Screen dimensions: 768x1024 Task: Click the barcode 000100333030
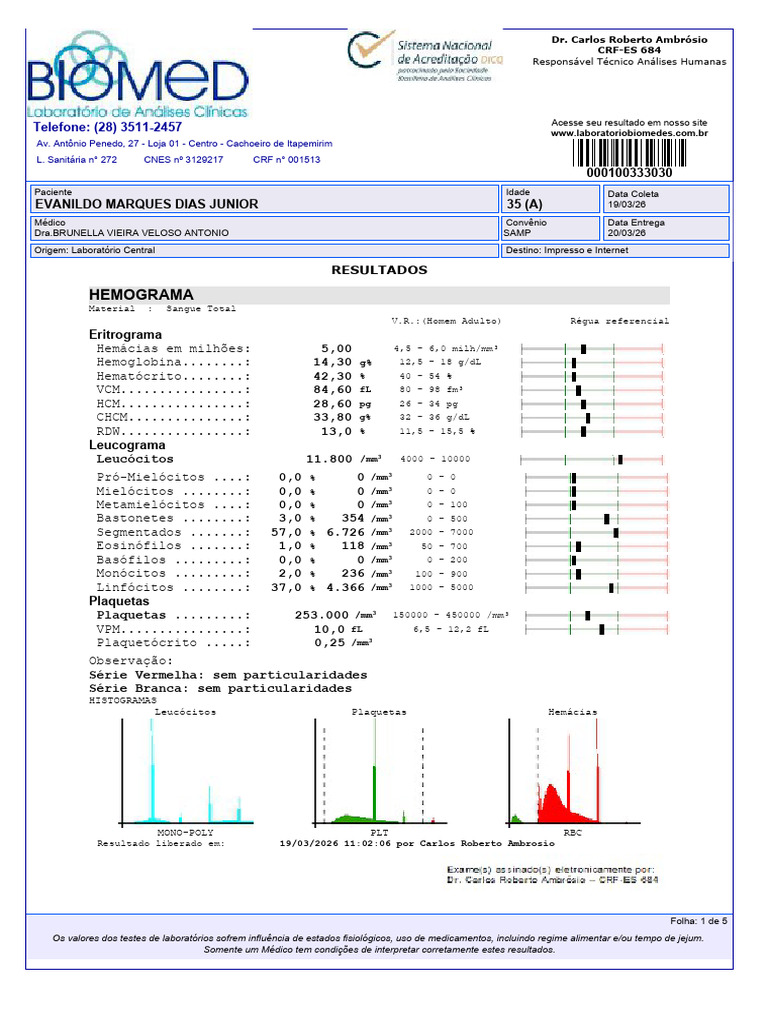630,159
